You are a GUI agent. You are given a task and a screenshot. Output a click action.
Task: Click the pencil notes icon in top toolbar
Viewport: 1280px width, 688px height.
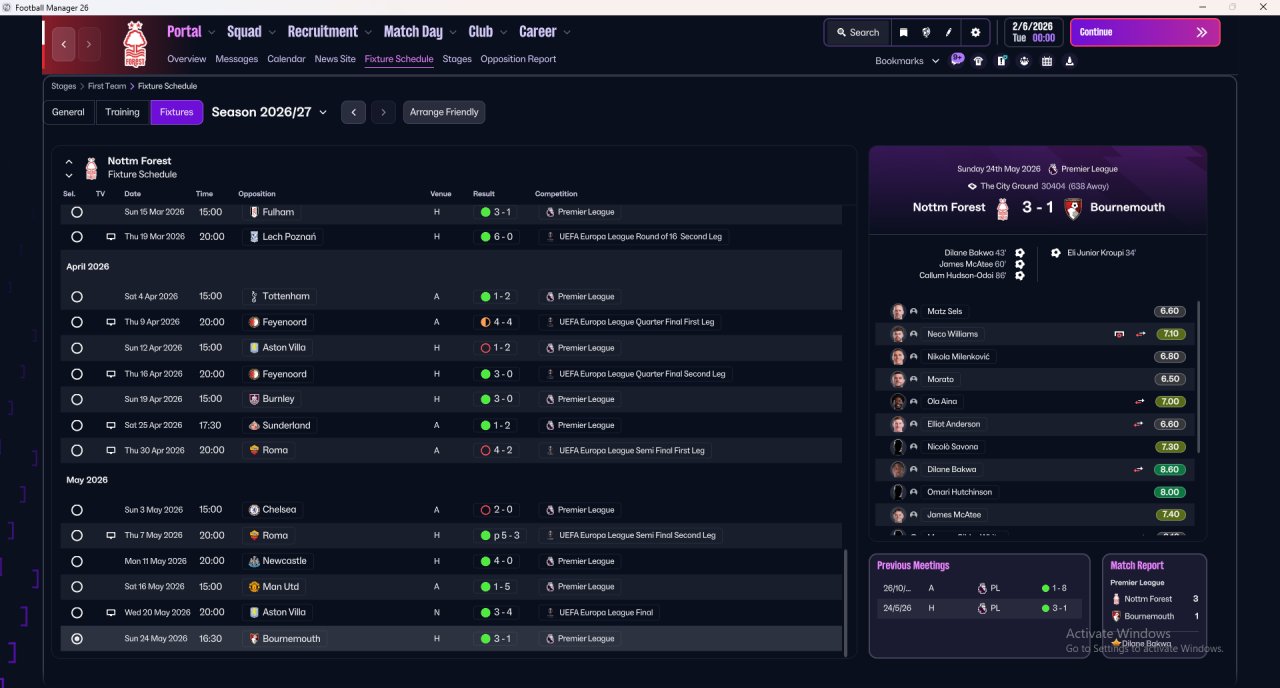point(948,32)
